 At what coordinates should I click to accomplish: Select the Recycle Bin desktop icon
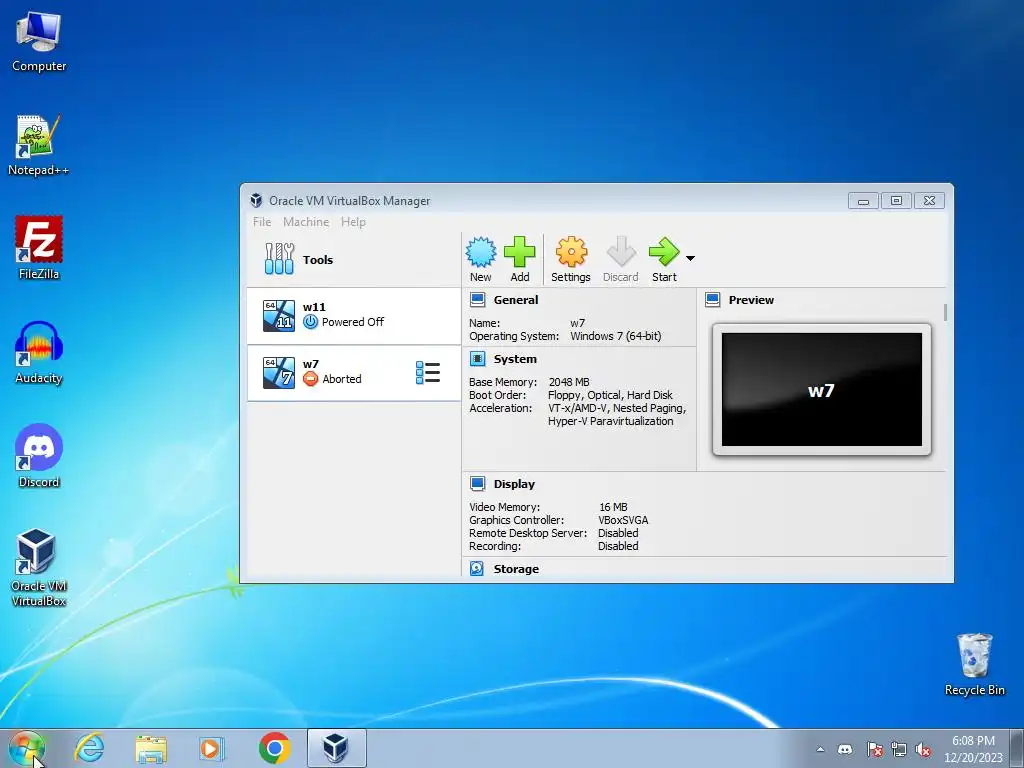[974, 664]
